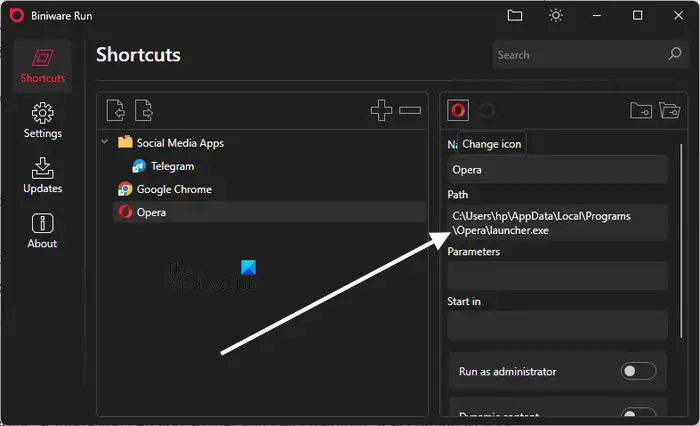
Task: Click the import shortcuts file icon
Action: coord(116,110)
